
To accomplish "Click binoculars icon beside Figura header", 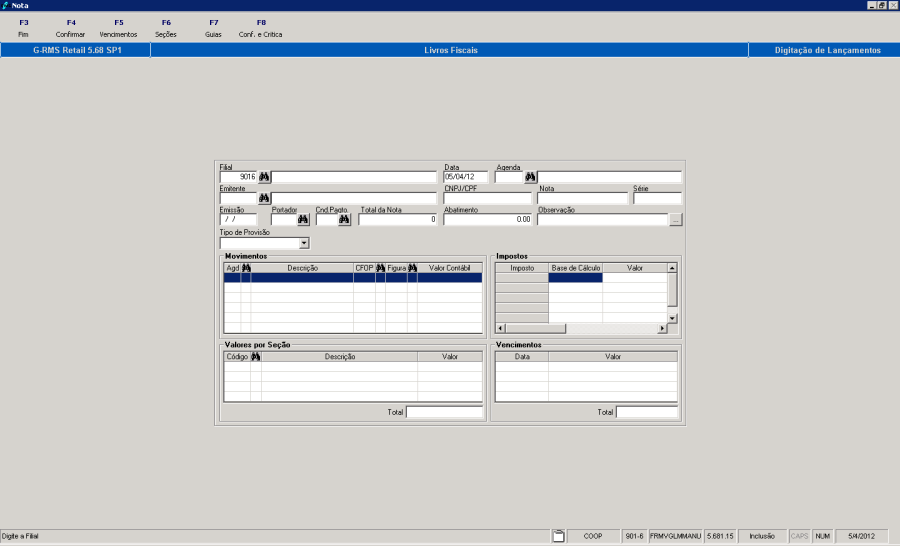I will pos(413,268).
